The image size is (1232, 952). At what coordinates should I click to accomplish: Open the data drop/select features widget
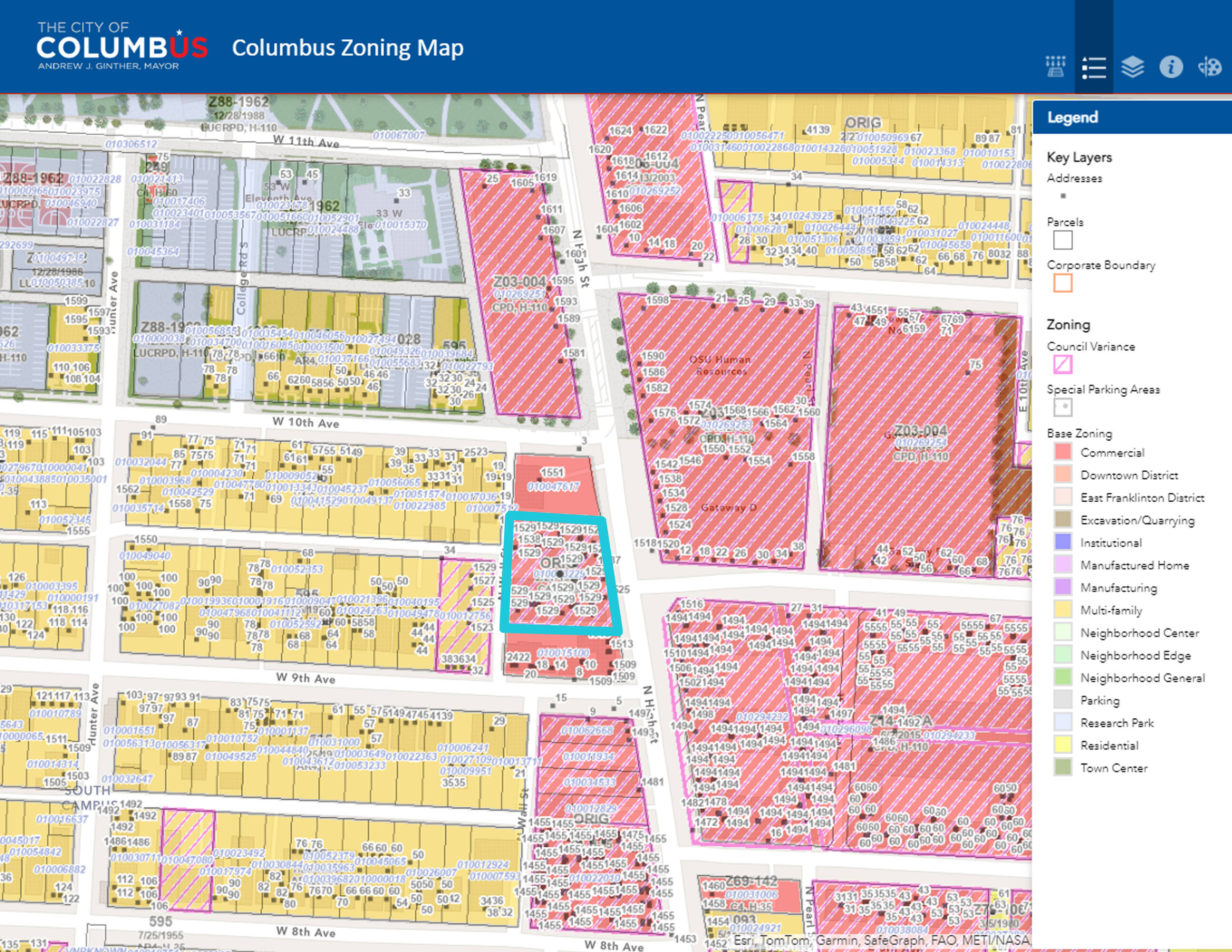(x=1055, y=67)
